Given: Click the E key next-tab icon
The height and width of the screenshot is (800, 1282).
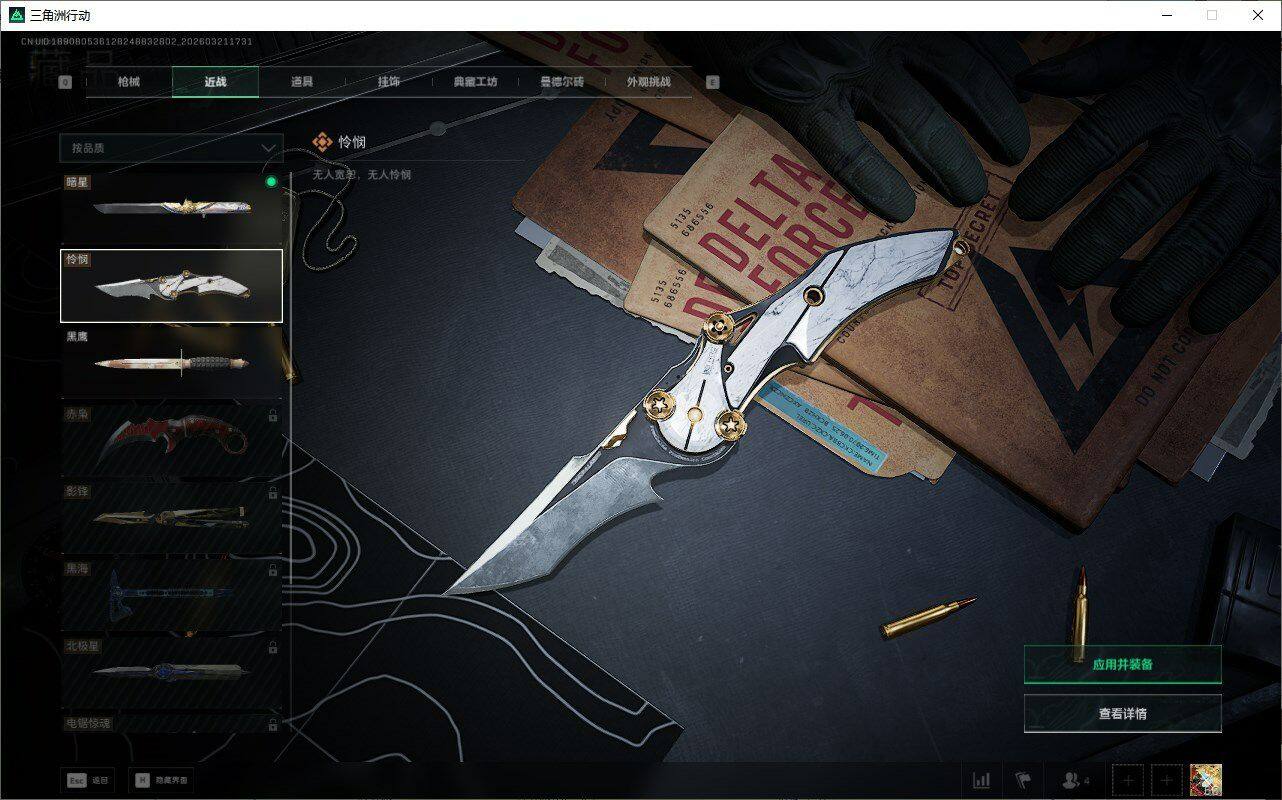Looking at the screenshot, I should coord(712,82).
